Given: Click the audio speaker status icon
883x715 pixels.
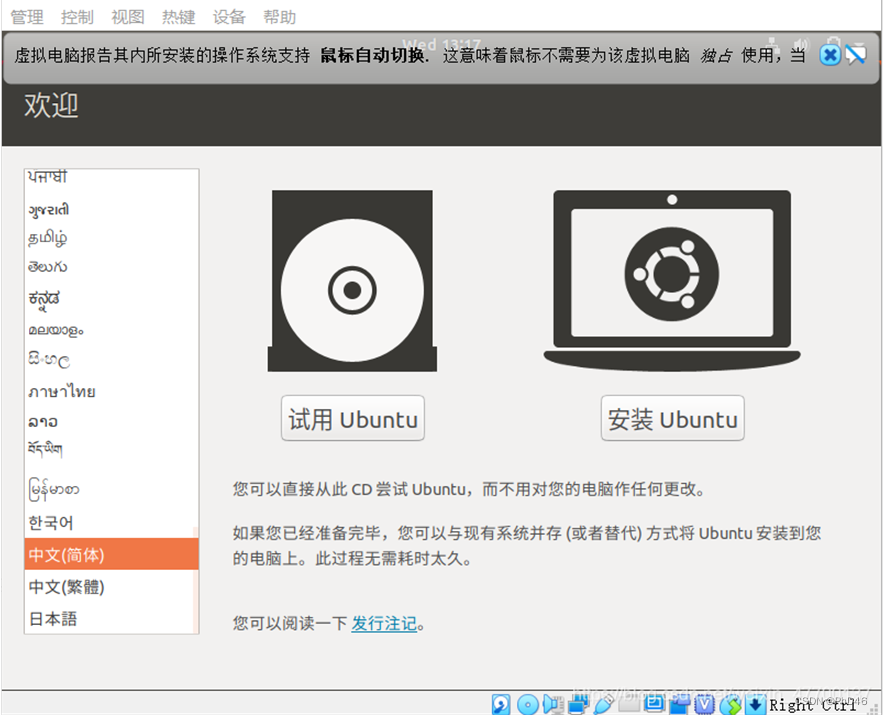Looking at the screenshot, I should 554,704.
